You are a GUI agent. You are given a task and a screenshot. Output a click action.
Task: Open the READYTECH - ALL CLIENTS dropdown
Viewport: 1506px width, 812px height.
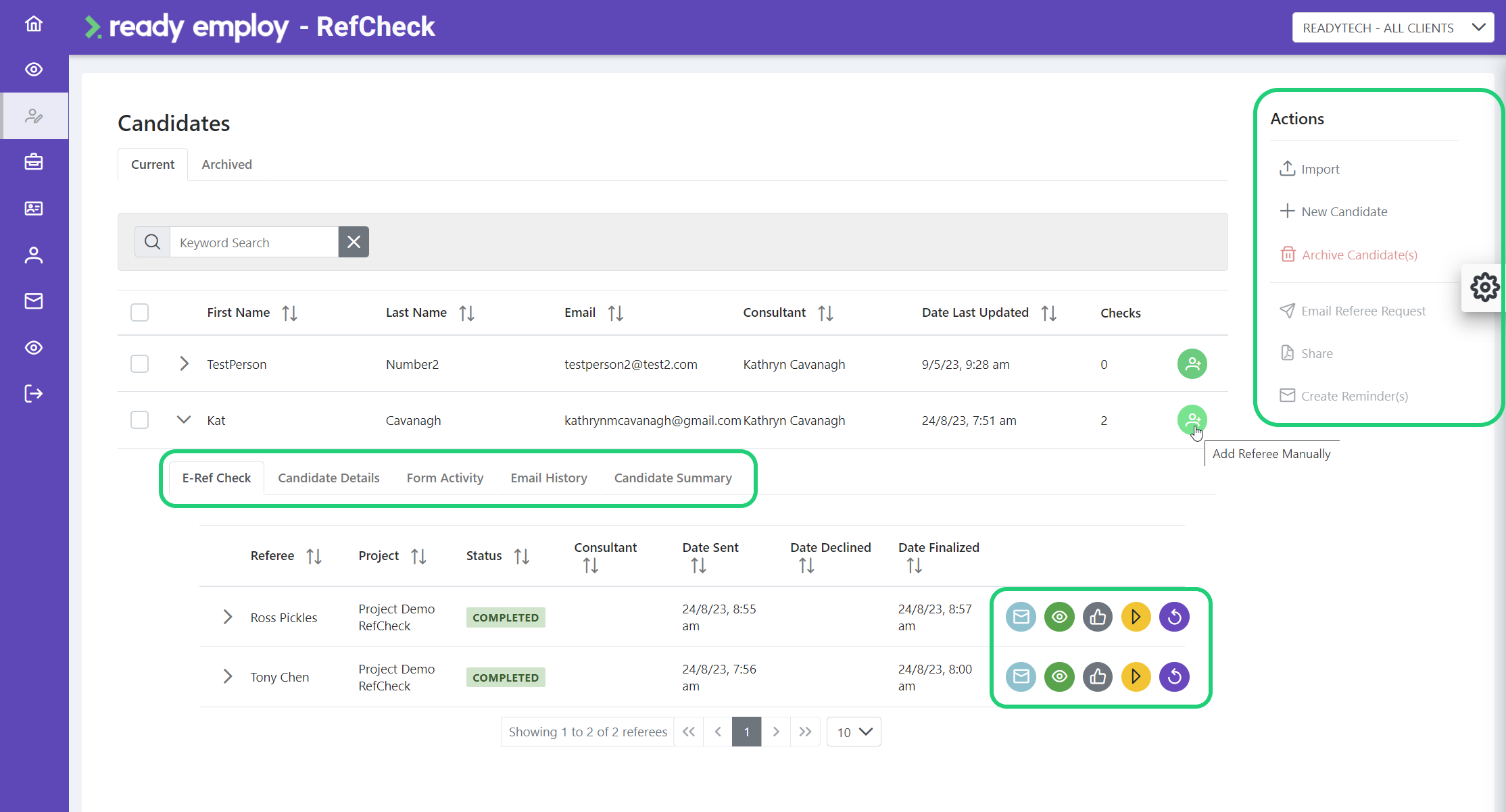[x=1392, y=28]
